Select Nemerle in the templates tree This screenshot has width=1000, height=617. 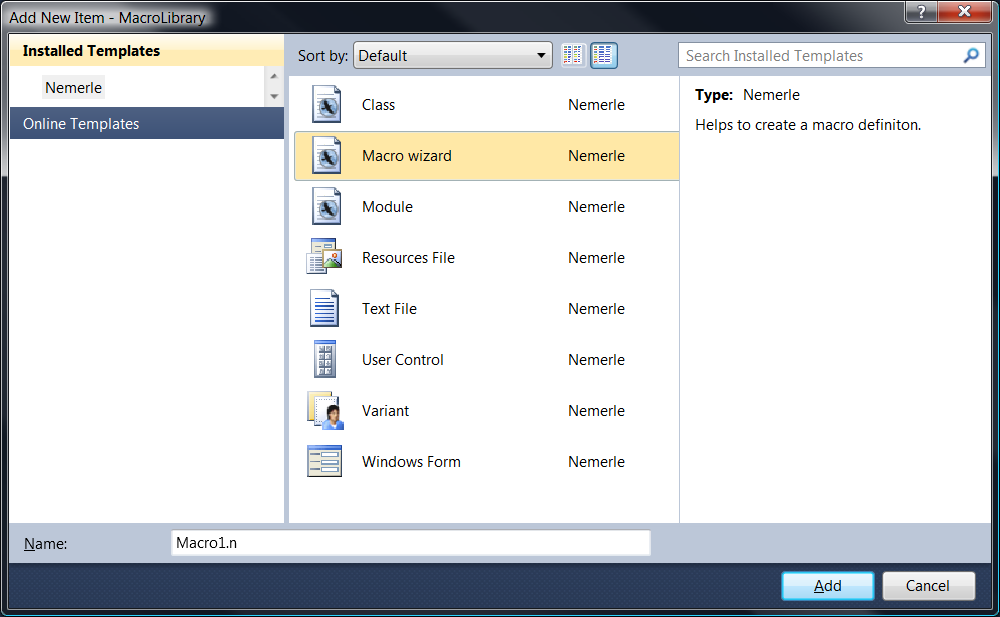73,88
